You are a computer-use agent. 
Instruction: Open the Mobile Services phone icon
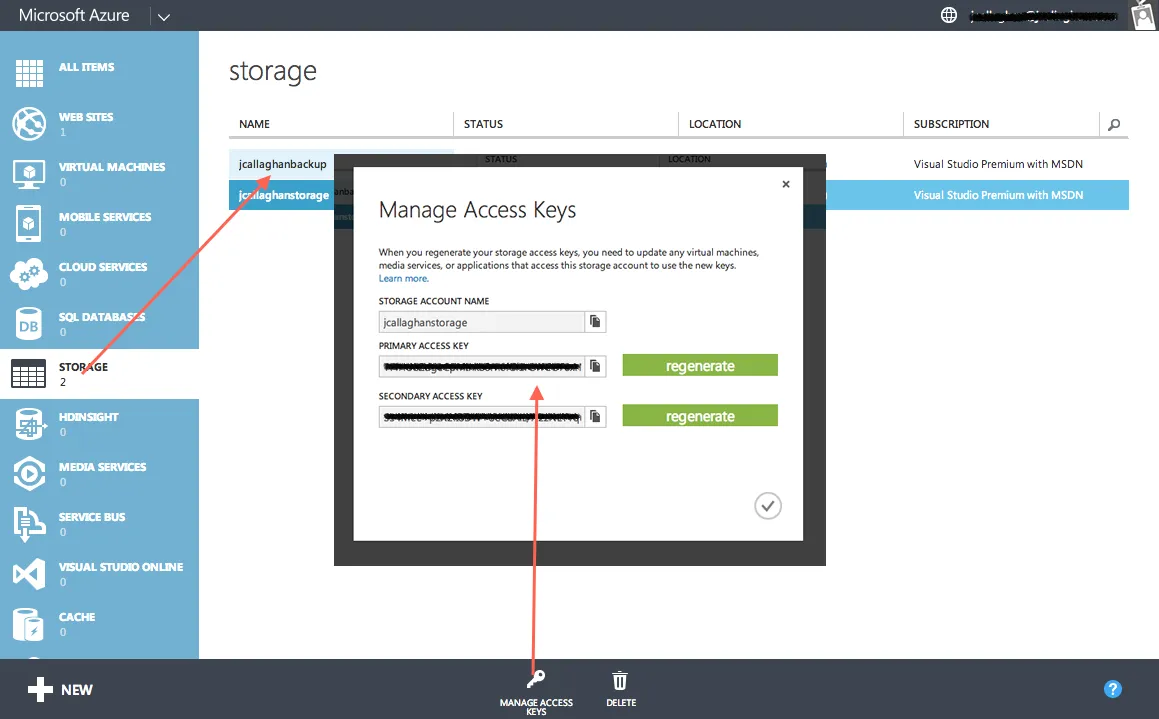(29, 223)
